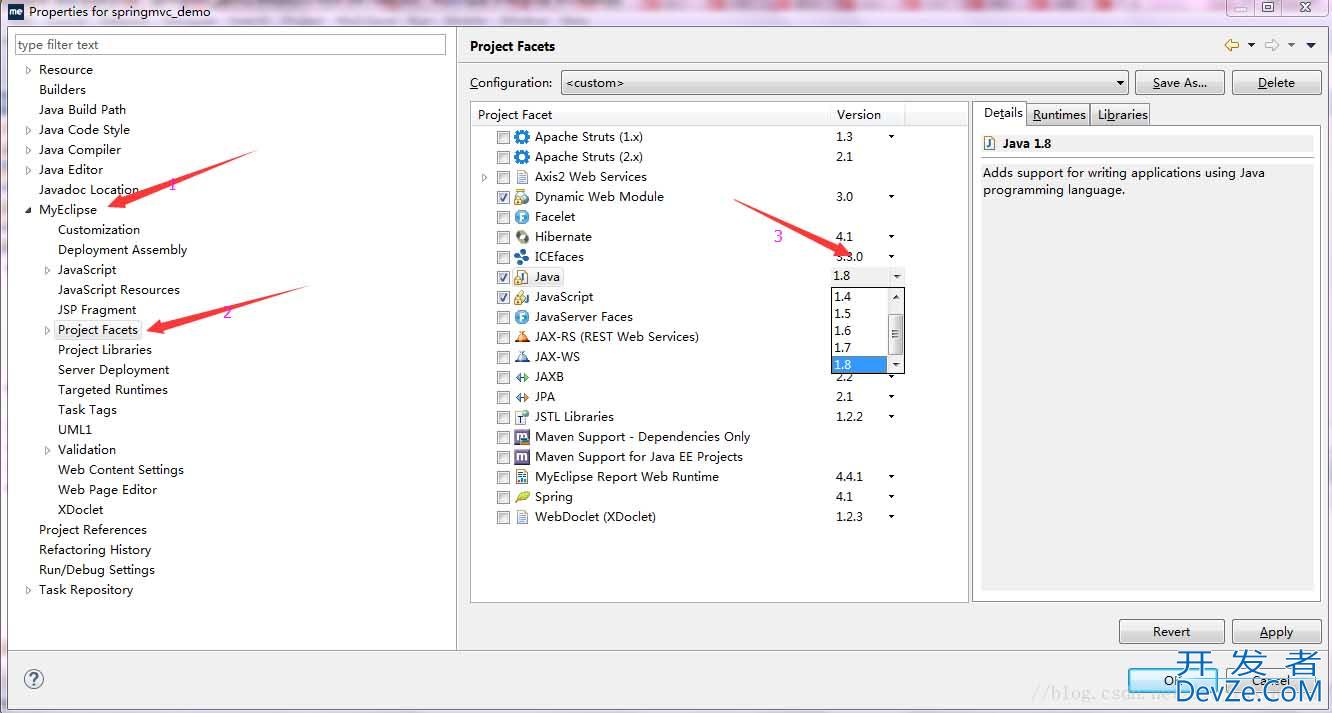This screenshot has width=1332, height=713.
Task: Check the Axis2 Web Services checkbox
Action: tap(503, 177)
